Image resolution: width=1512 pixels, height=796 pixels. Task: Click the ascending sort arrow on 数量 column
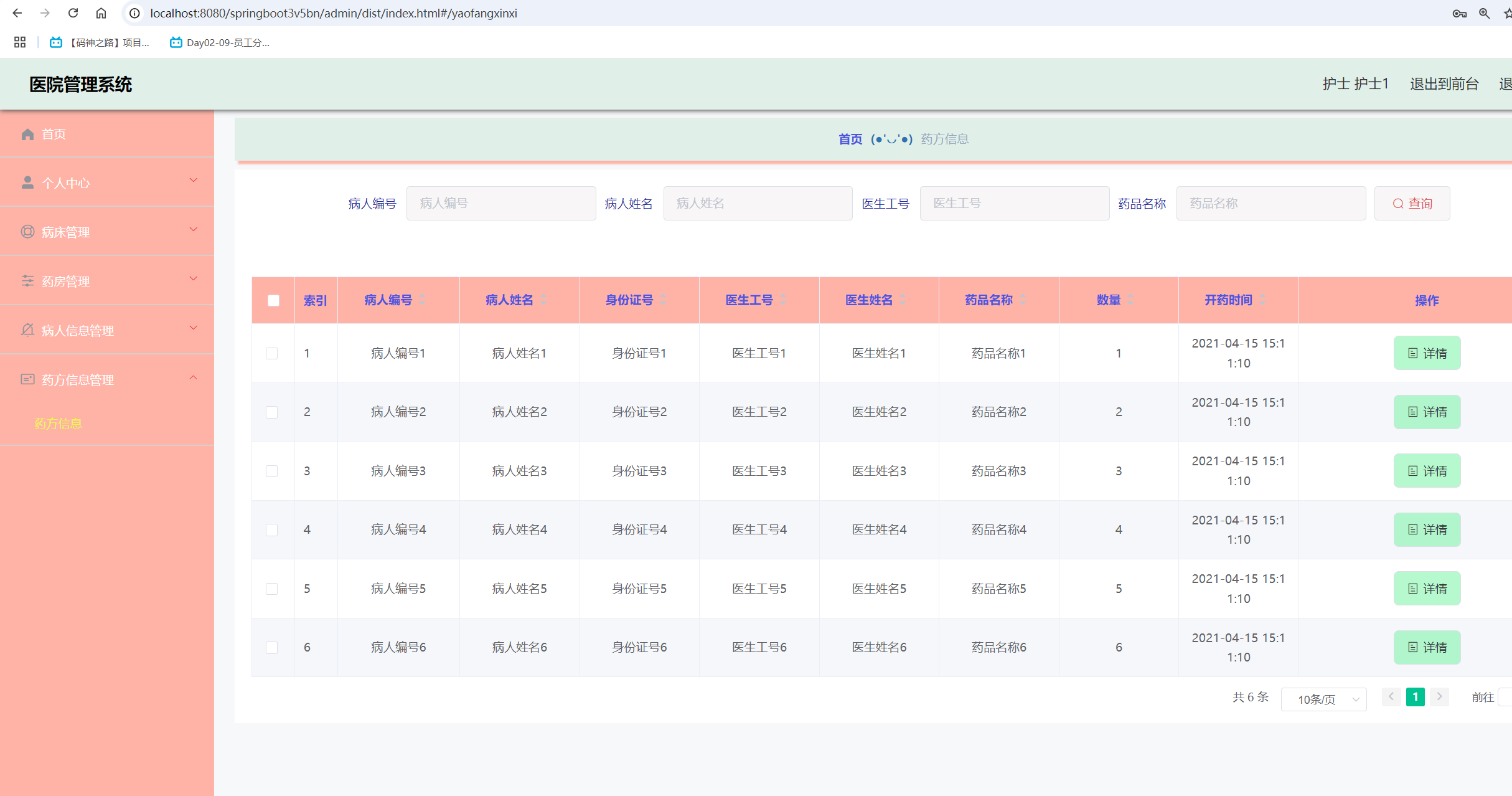[1129, 296]
